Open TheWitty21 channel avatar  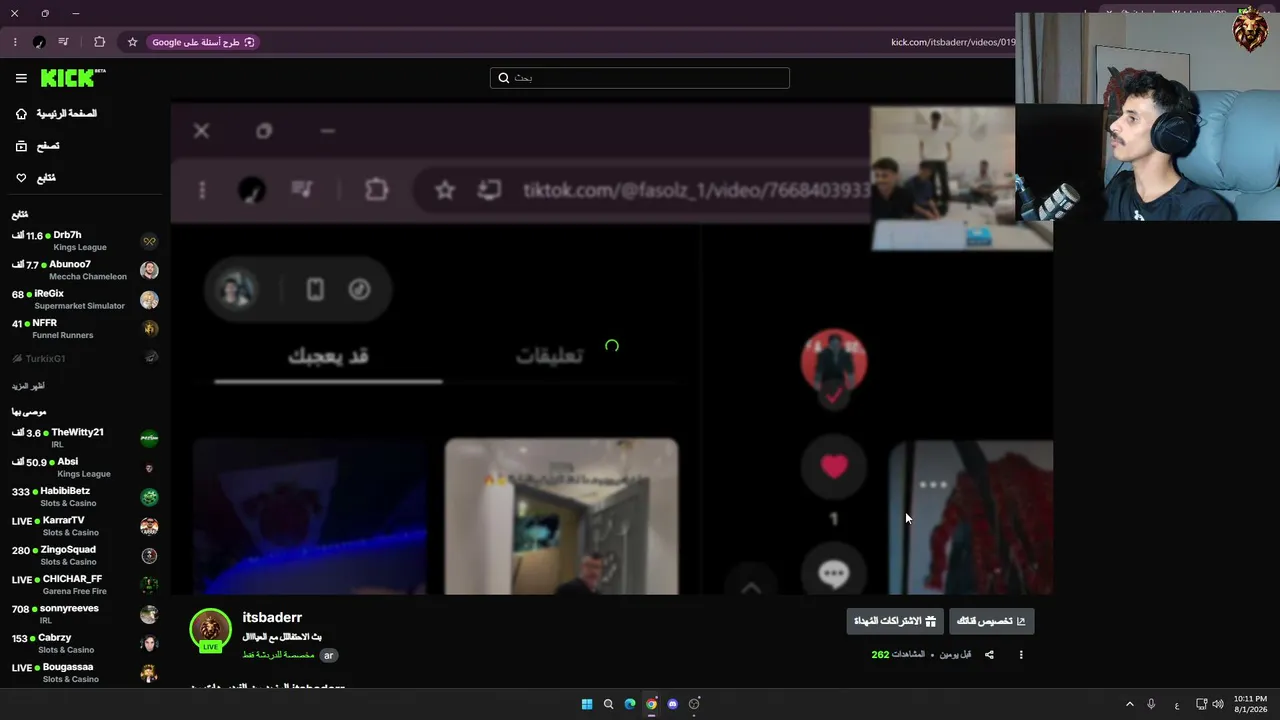(x=149, y=438)
